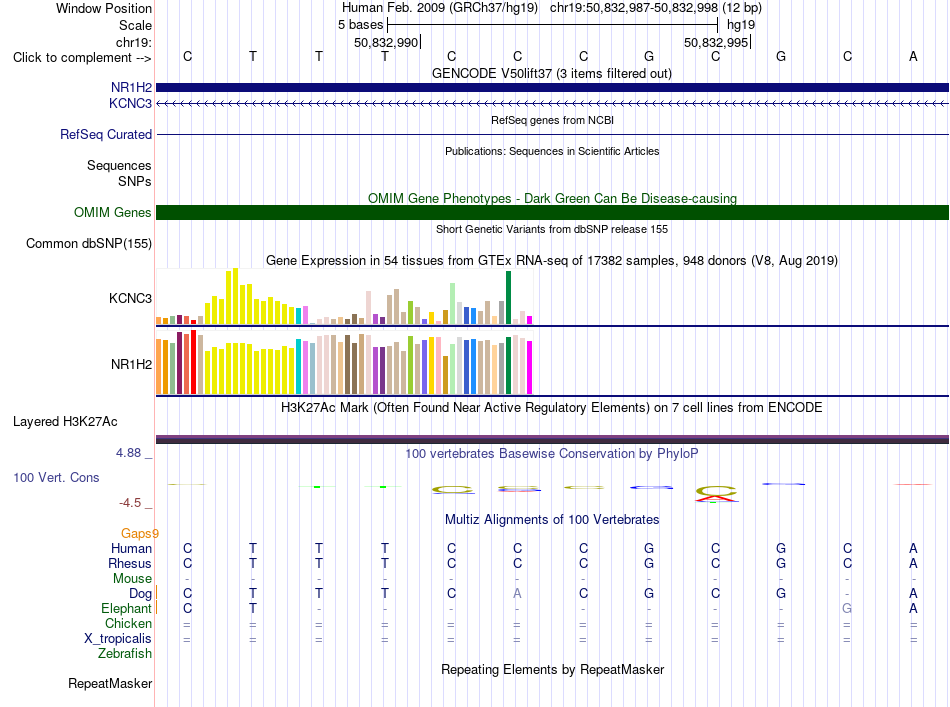Click 'Short Genetic Variants from dbSNP release 155'
This screenshot has height=707, width=950.
pos(552,229)
